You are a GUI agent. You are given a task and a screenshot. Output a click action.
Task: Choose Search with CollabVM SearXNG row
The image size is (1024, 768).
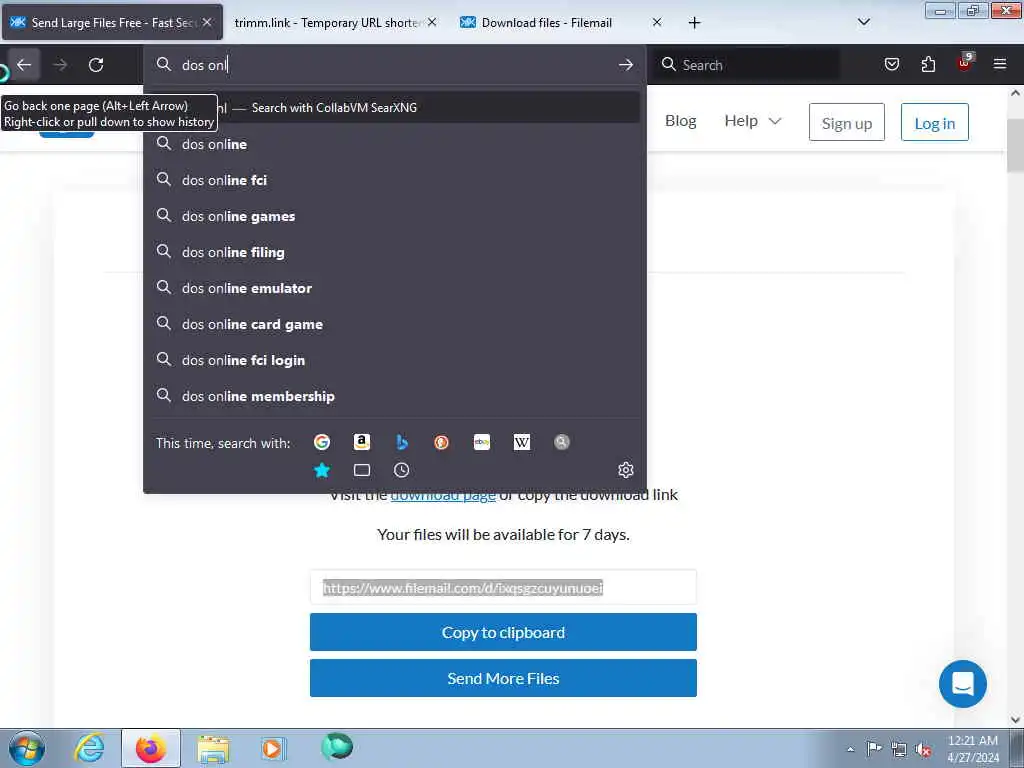tap(394, 107)
